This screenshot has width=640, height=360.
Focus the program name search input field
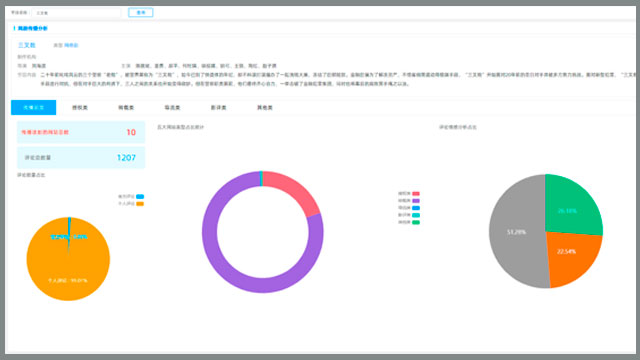click(x=76, y=13)
